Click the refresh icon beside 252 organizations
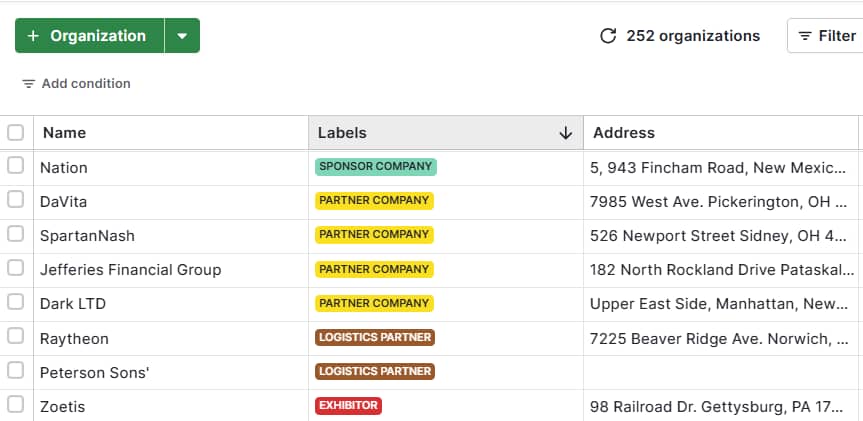Viewport: 863px width, 421px height. (x=608, y=36)
